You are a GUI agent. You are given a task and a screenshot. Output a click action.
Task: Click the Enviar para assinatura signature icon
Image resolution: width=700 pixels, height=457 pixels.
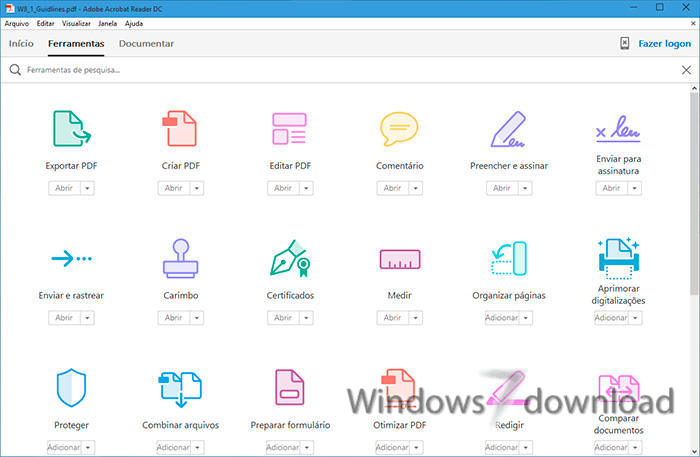click(x=618, y=129)
